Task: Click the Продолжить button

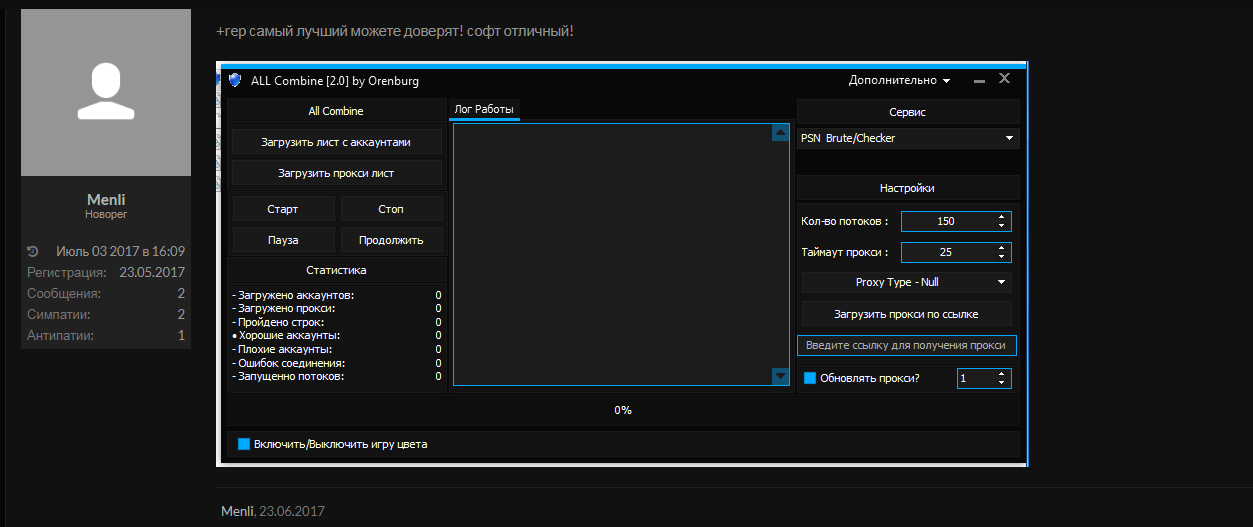Action: (x=391, y=240)
